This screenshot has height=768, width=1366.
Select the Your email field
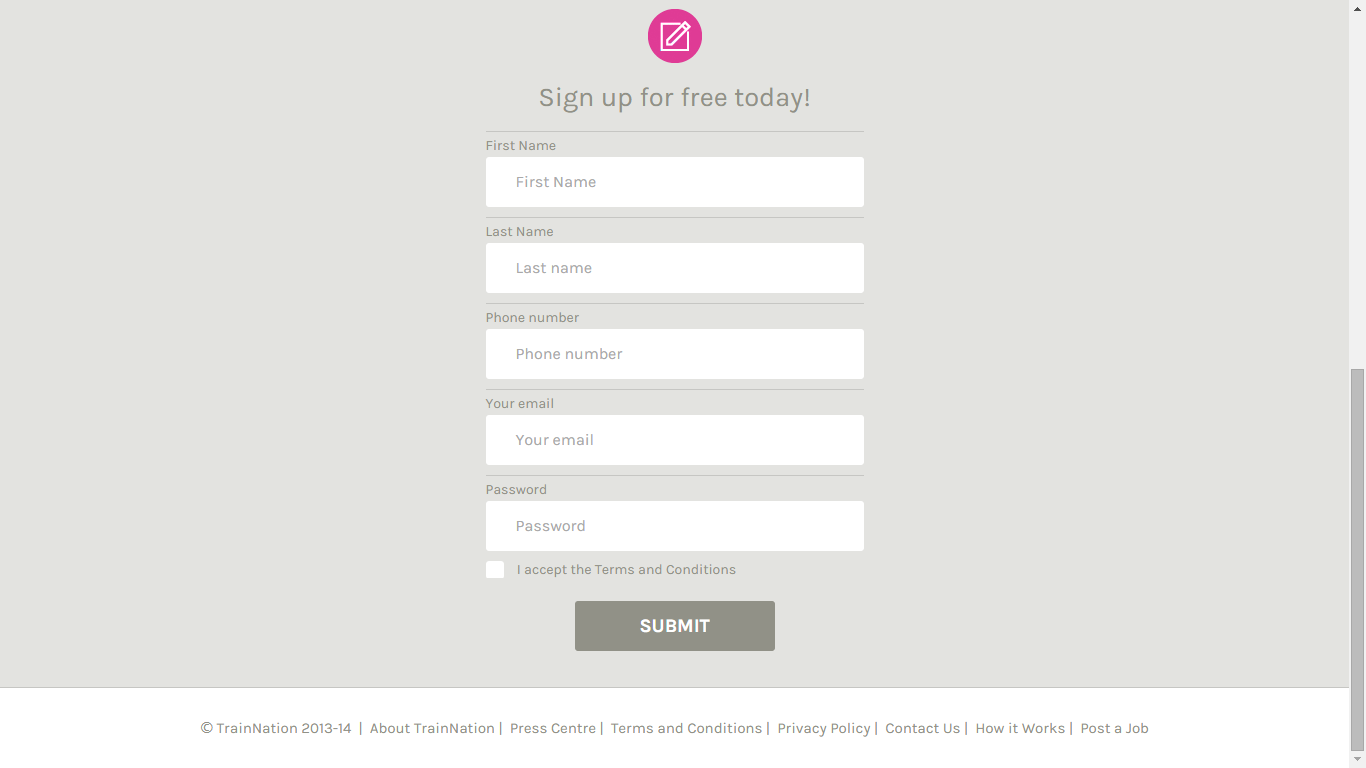pyautogui.click(x=675, y=440)
